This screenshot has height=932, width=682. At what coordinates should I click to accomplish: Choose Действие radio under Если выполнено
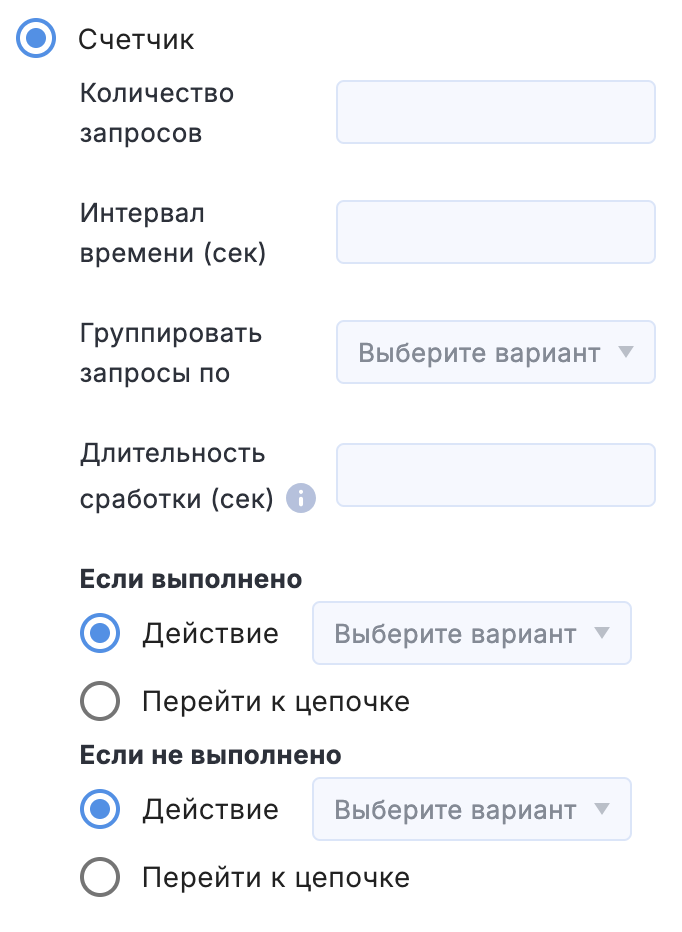(100, 633)
